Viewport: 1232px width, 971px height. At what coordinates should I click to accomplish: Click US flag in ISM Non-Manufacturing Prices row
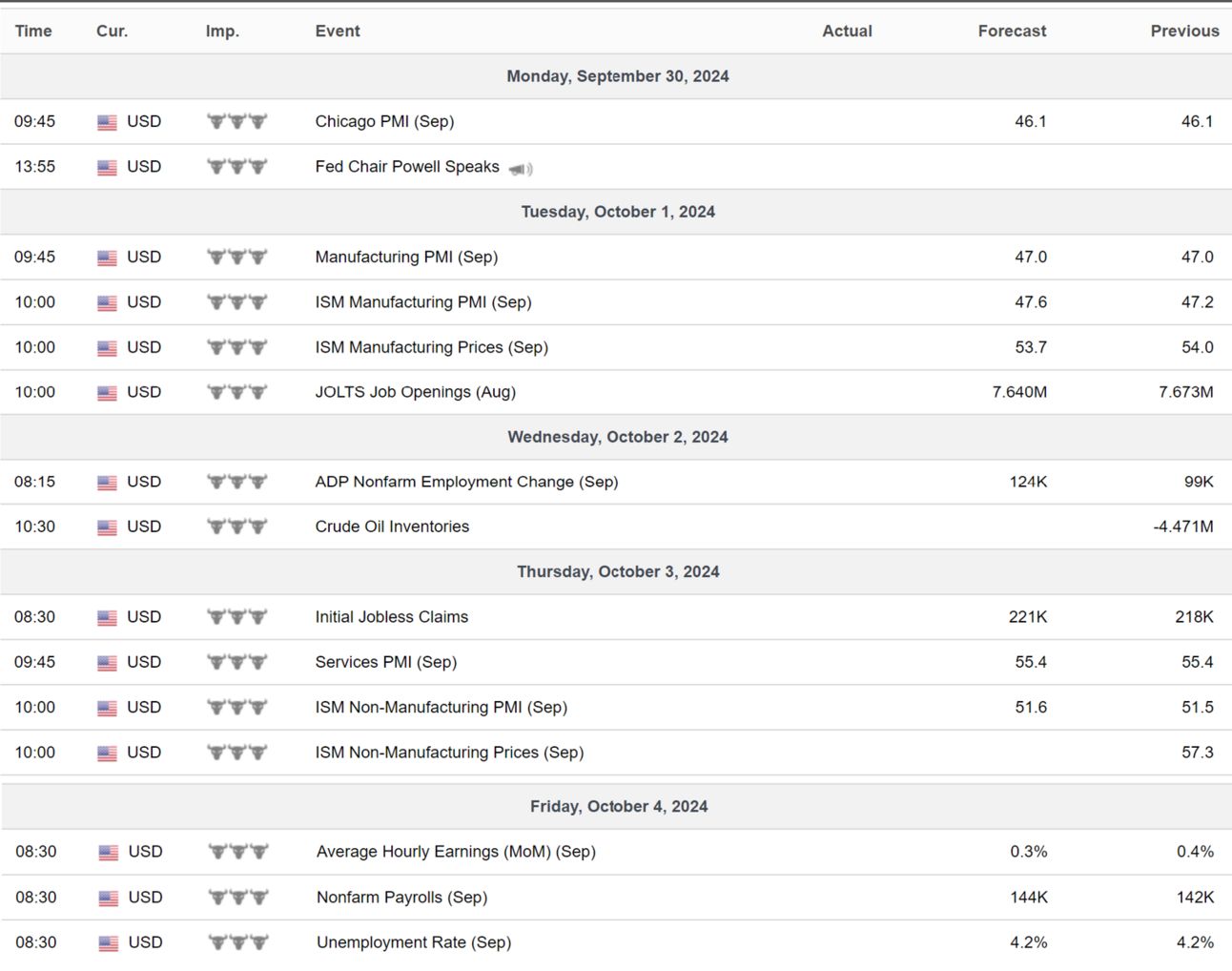pos(107,754)
